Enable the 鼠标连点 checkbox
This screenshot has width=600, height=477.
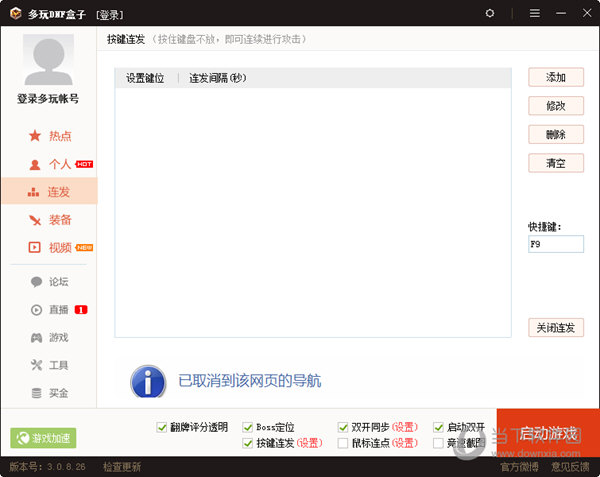point(344,443)
